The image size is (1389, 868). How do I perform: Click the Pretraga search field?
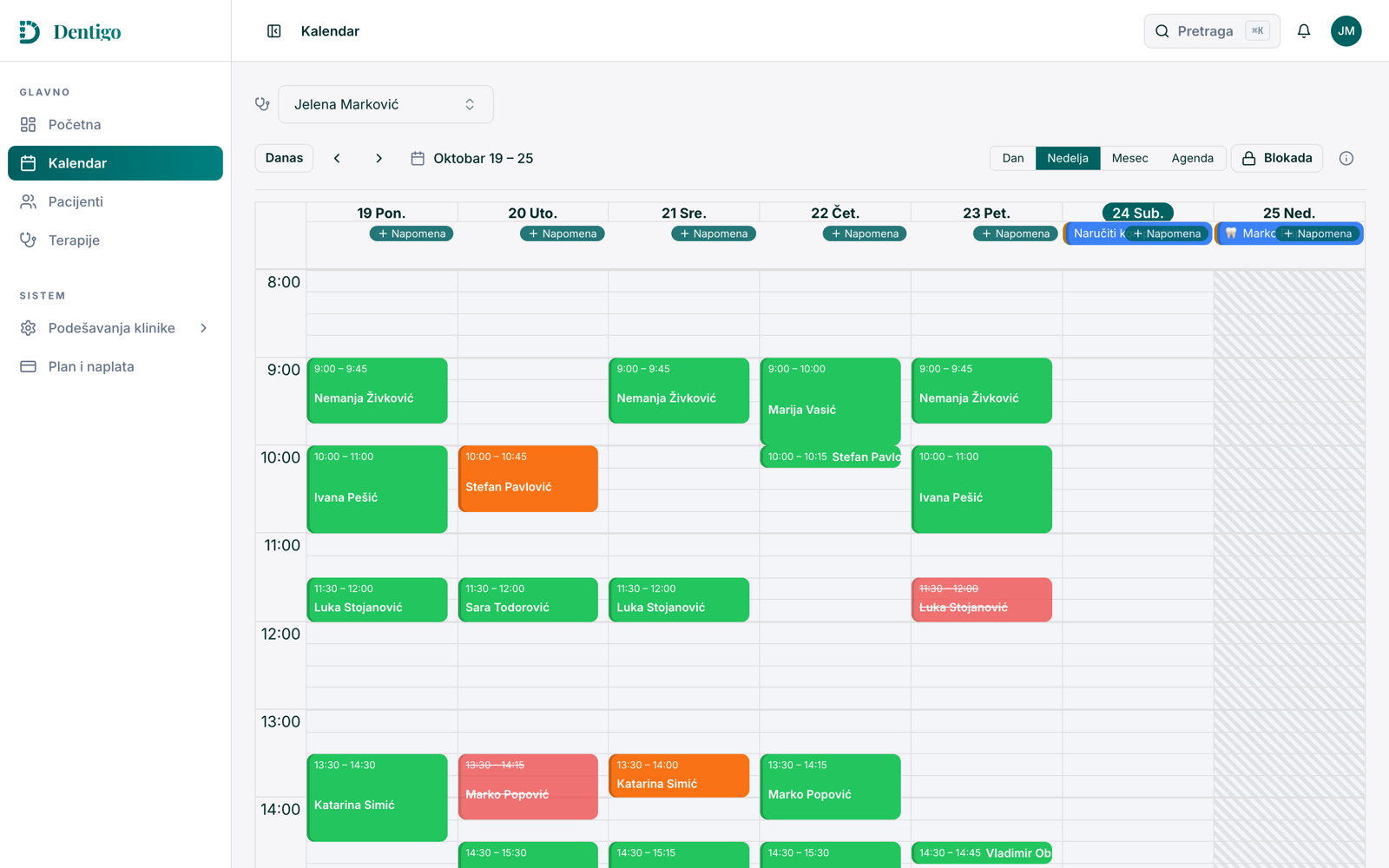[1212, 31]
